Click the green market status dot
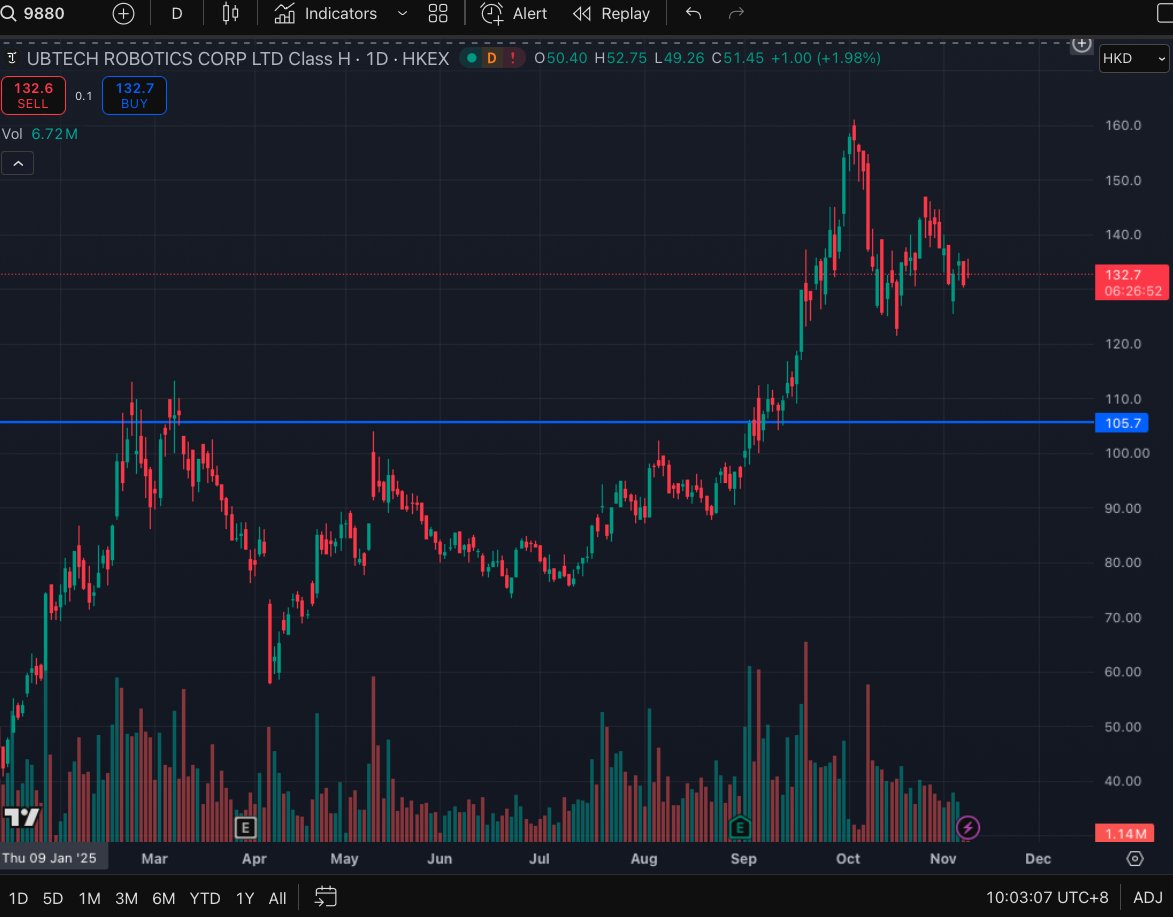Screen dimensions: 1173x917 coord(471,58)
